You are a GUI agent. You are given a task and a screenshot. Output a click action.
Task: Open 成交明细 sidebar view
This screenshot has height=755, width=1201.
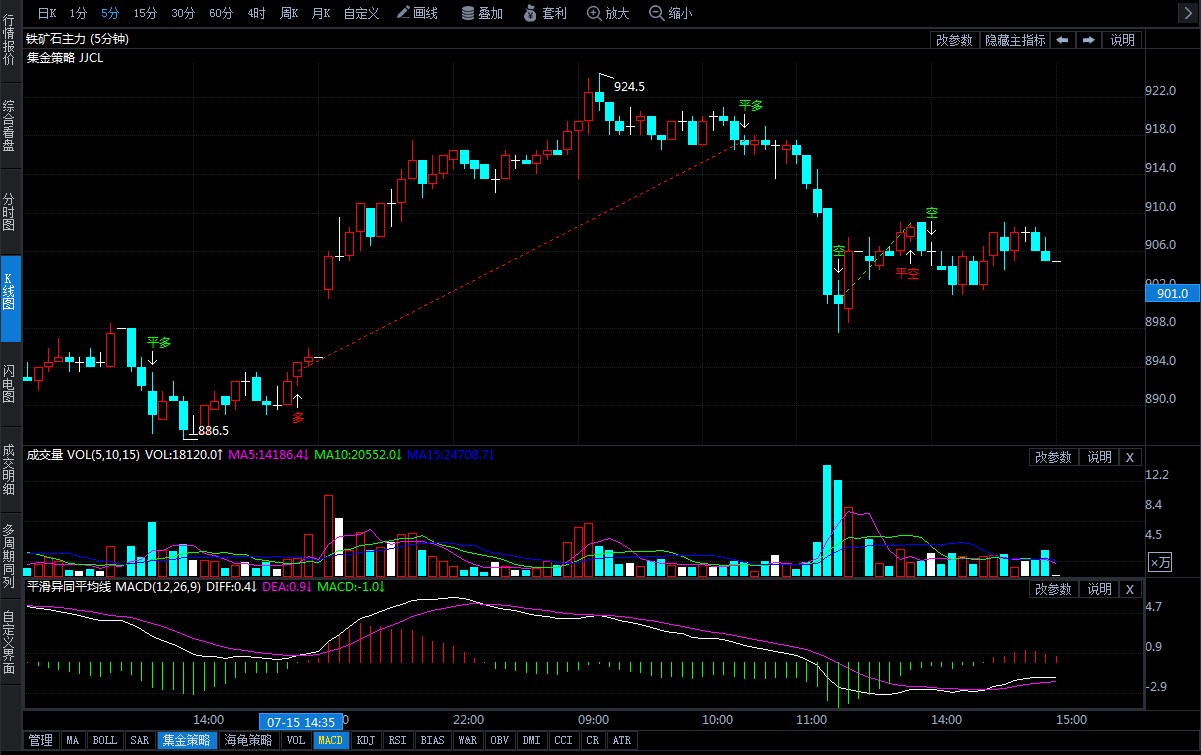tap(9, 468)
